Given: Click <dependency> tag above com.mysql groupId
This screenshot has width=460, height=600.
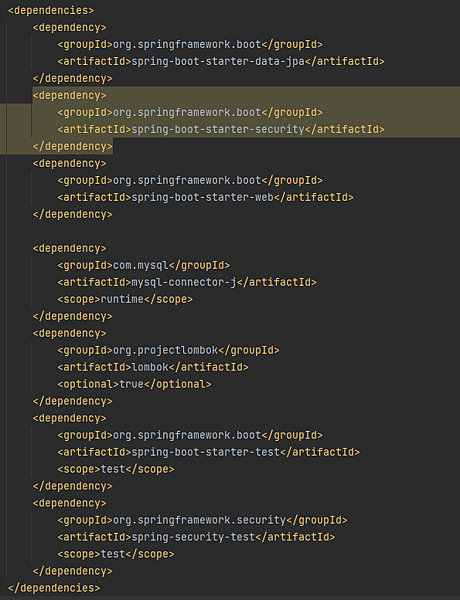Looking at the screenshot, I should click(70, 248).
